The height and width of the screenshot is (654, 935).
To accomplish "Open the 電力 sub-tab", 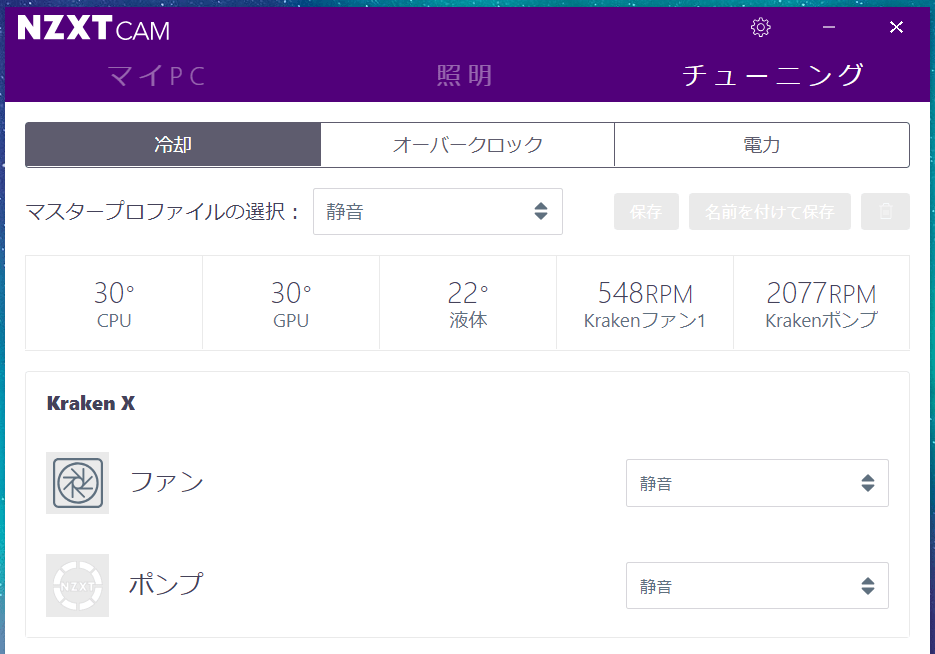I will tap(761, 145).
